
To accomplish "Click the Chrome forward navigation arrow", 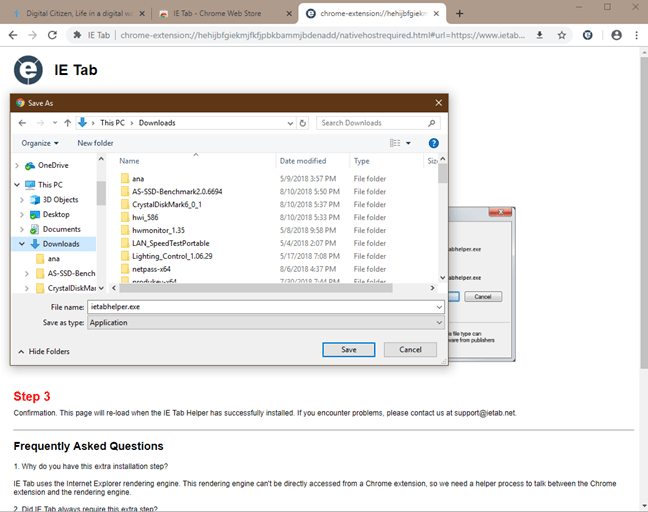I will tap(32, 35).
